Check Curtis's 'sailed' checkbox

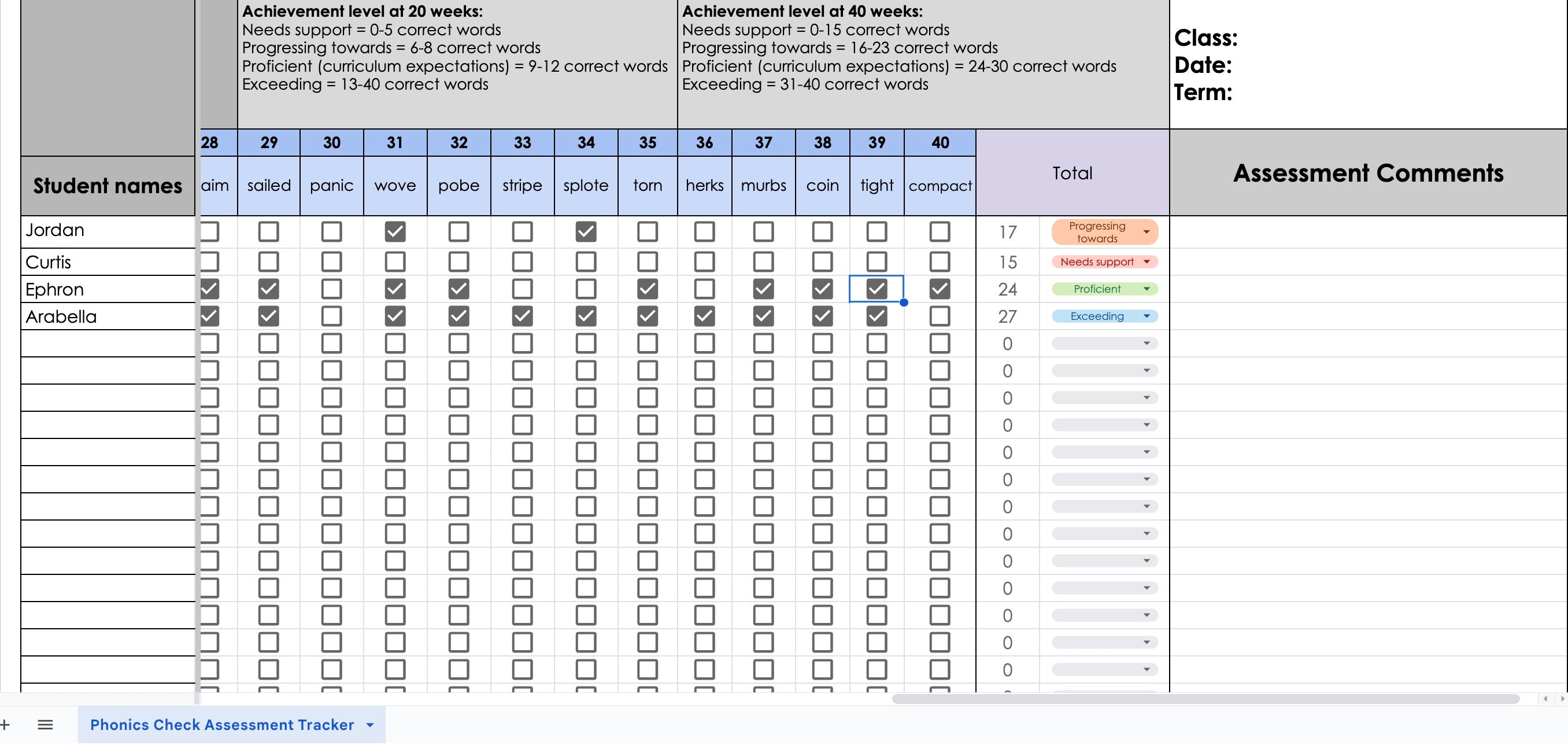click(268, 262)
